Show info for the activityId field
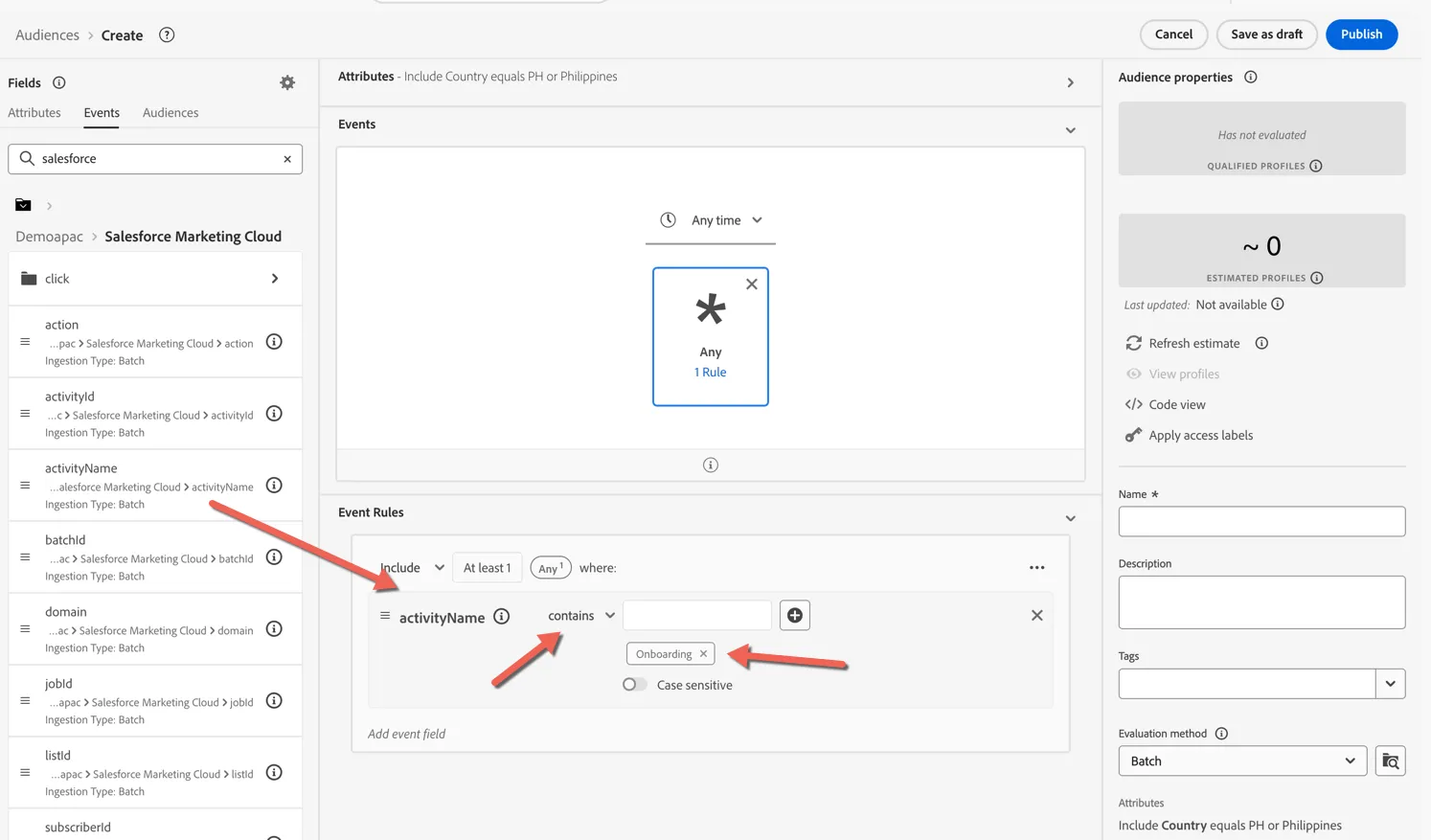 click(274, 414)
